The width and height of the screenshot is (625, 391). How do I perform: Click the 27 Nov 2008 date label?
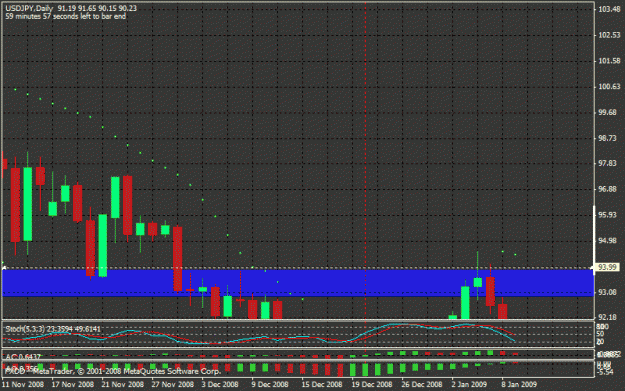[173, 385]
